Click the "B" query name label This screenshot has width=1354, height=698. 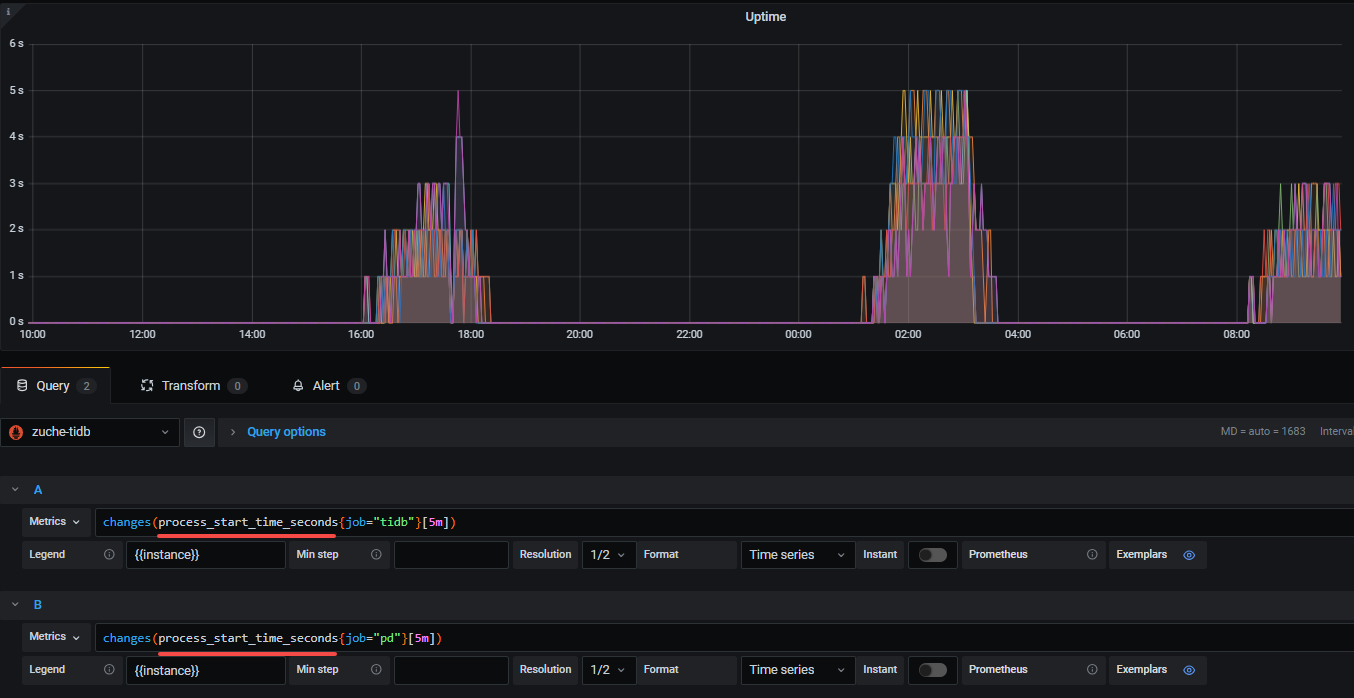coord(38,605)
